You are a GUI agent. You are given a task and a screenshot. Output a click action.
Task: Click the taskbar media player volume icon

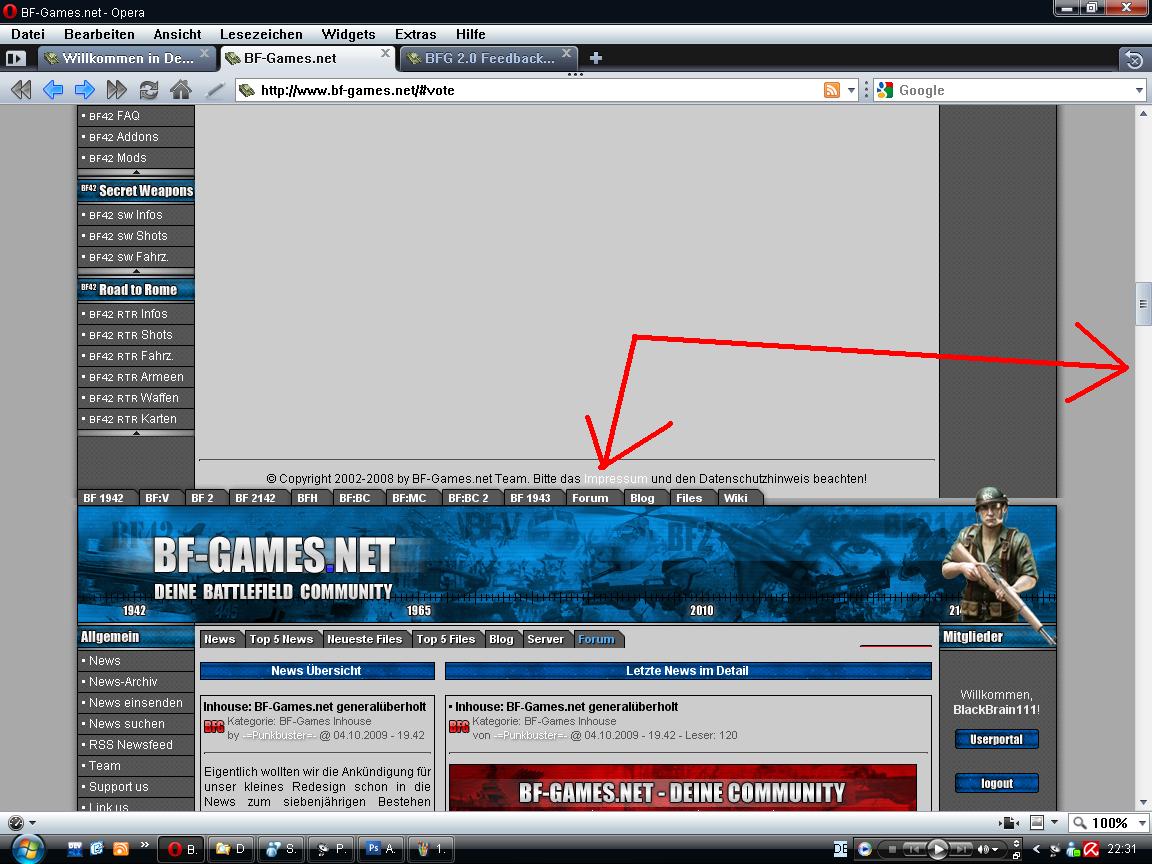click(984, 849)
